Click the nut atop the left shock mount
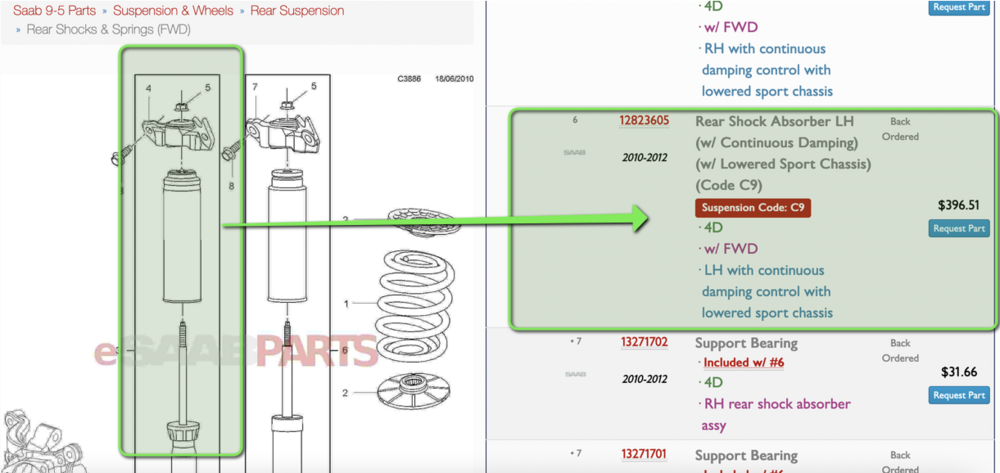Viewport: 1000px width, 473px height. click(180, 105)
